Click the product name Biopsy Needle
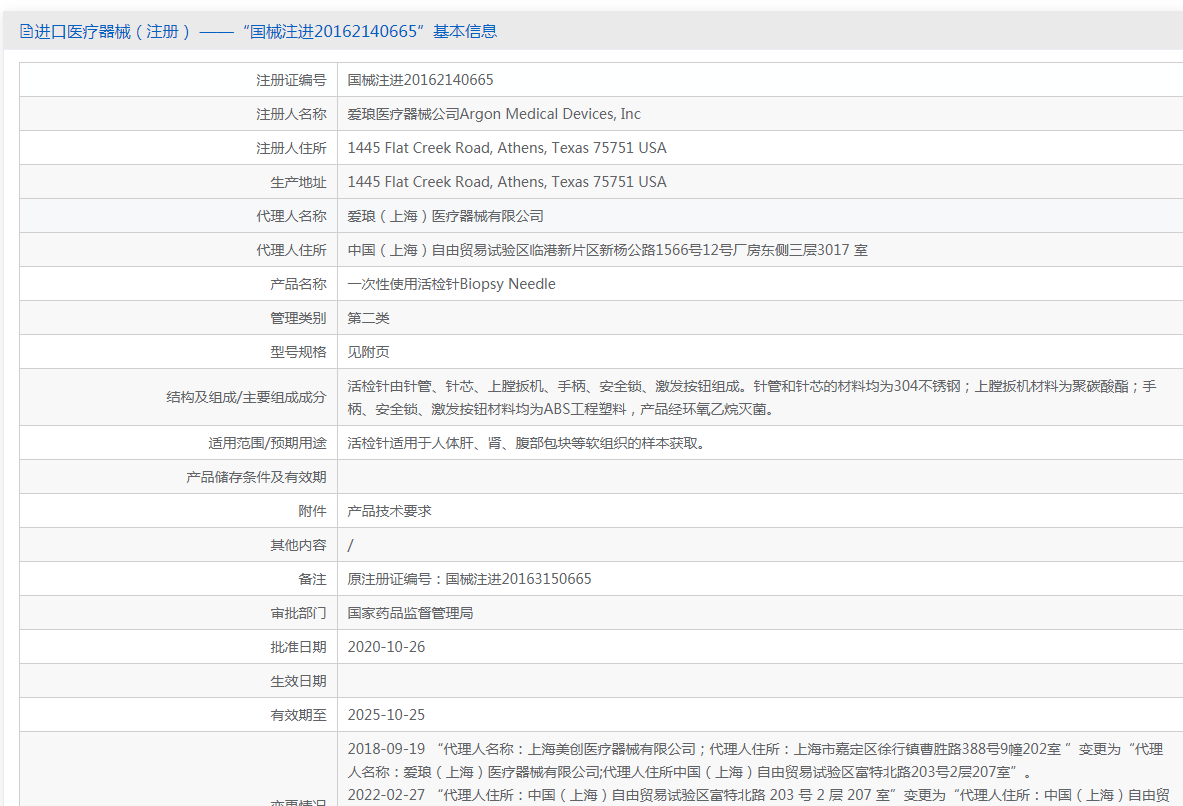 point(451,284)
